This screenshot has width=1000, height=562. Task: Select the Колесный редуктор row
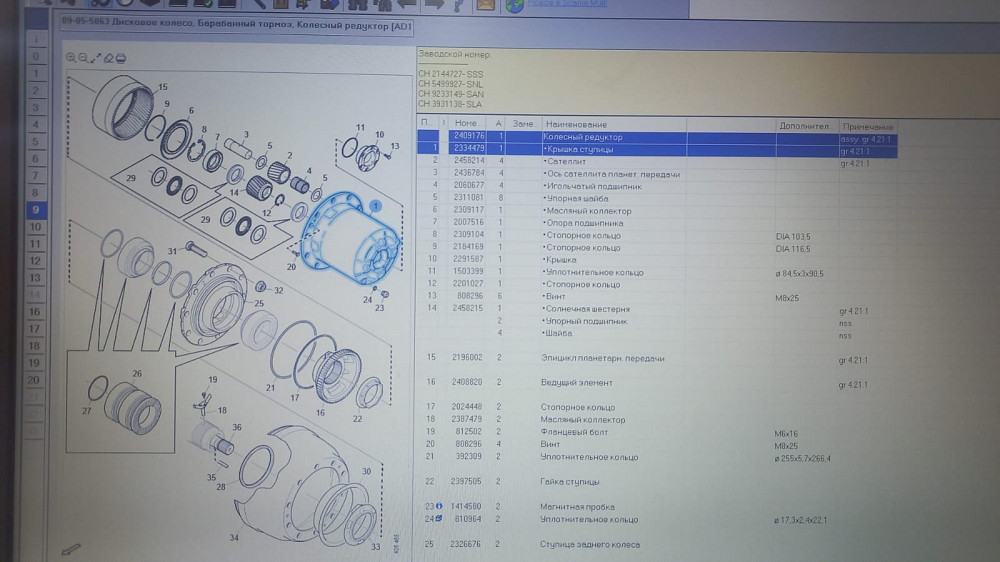tap(582, 137)
